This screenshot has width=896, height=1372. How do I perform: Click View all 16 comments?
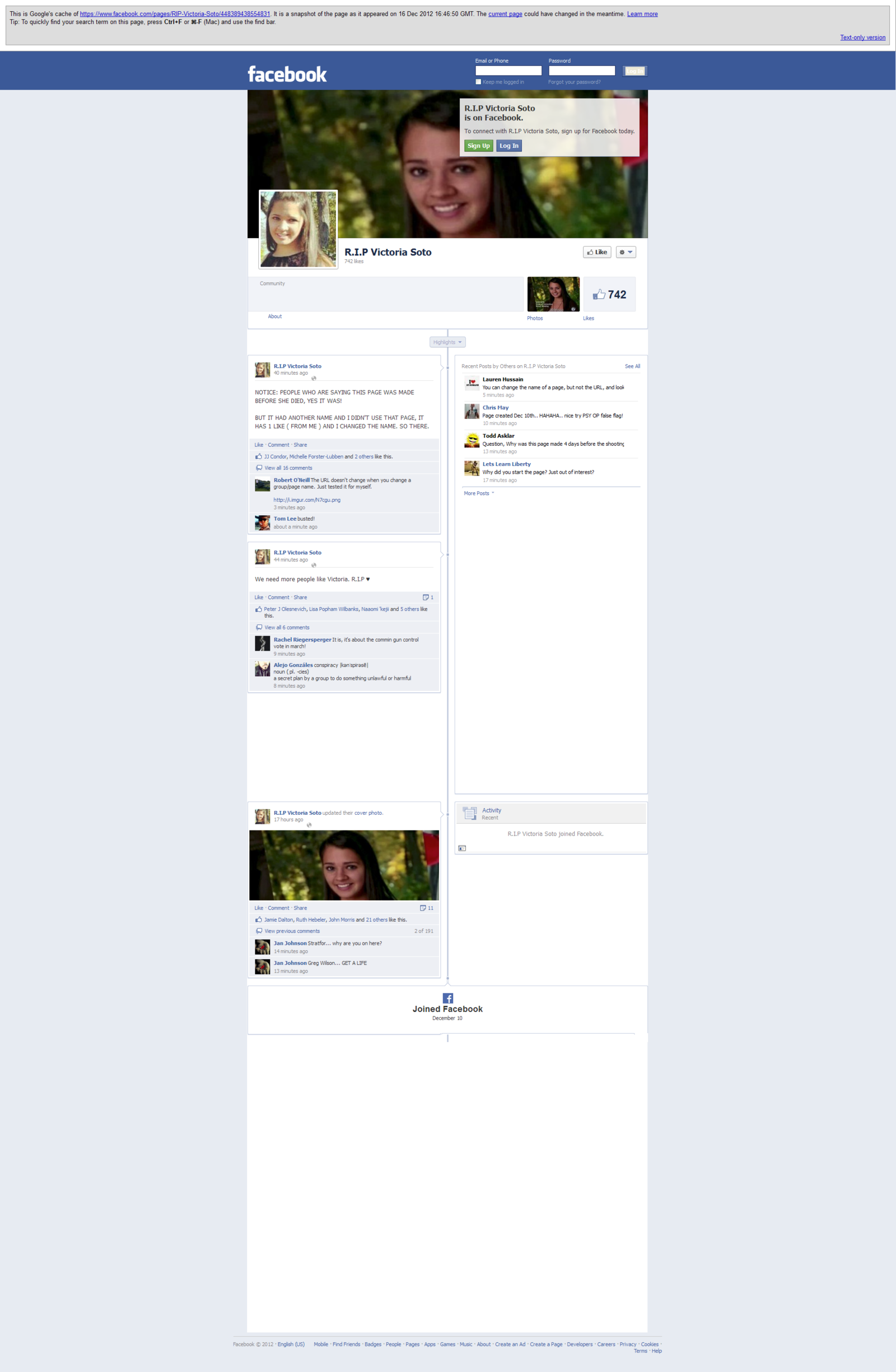pyautogui.click(x=288, y=468)
